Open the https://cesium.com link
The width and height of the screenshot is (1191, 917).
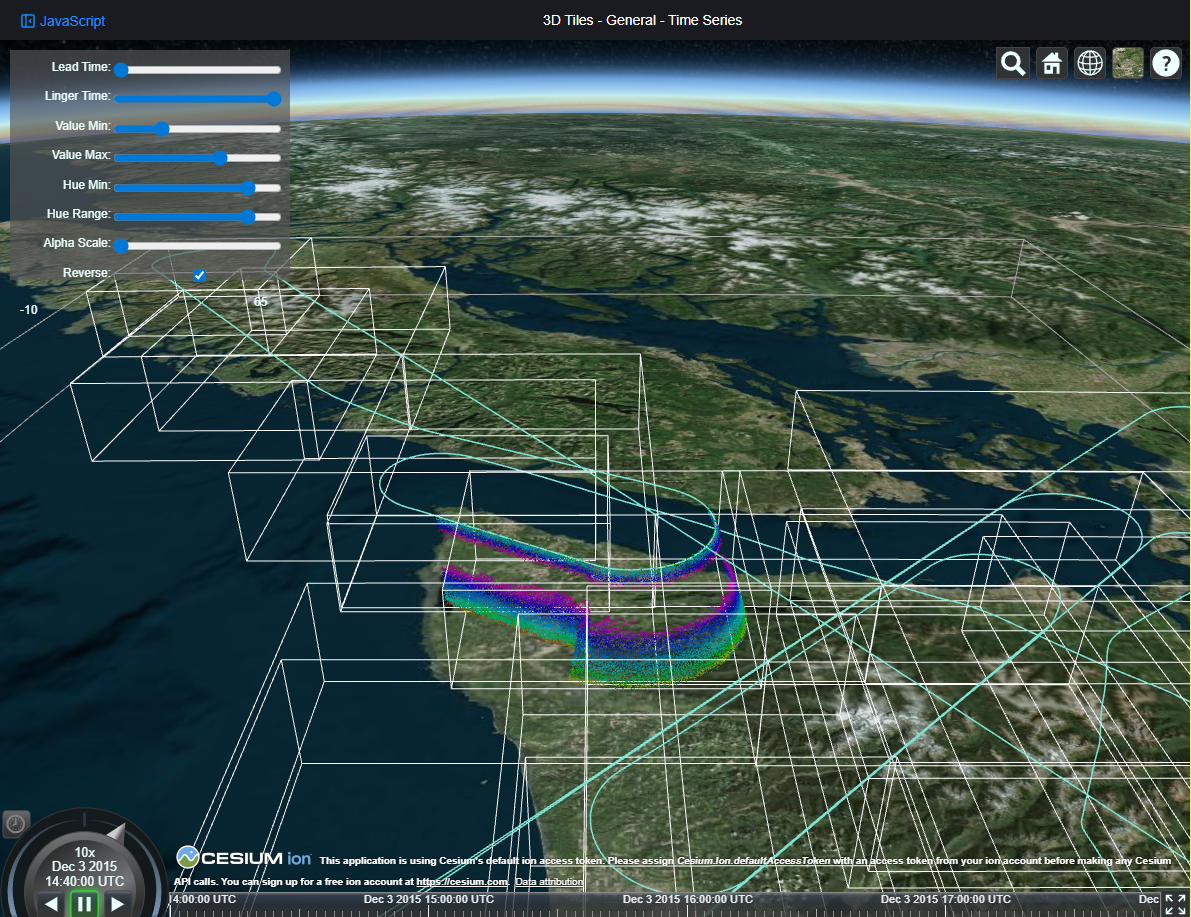[x=462, y=881]
